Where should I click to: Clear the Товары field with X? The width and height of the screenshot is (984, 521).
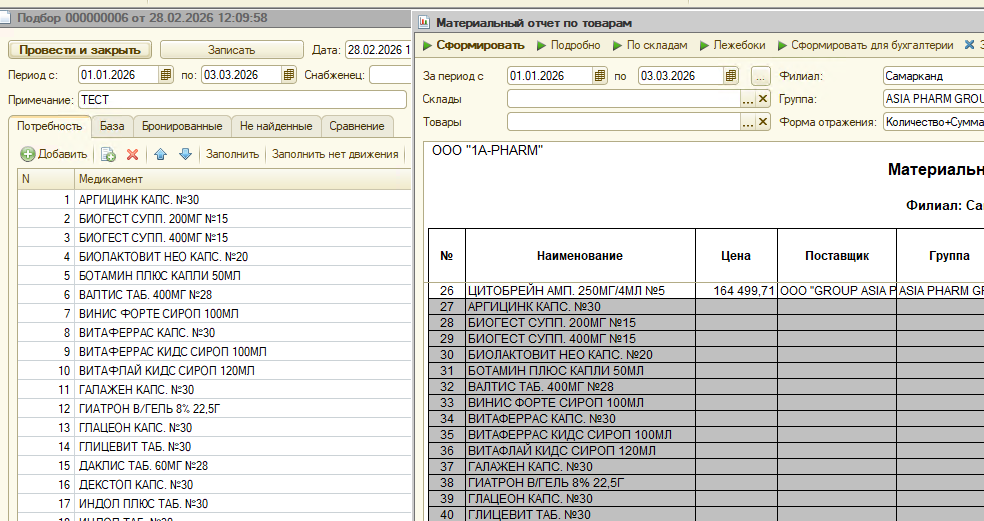(762, 122)
